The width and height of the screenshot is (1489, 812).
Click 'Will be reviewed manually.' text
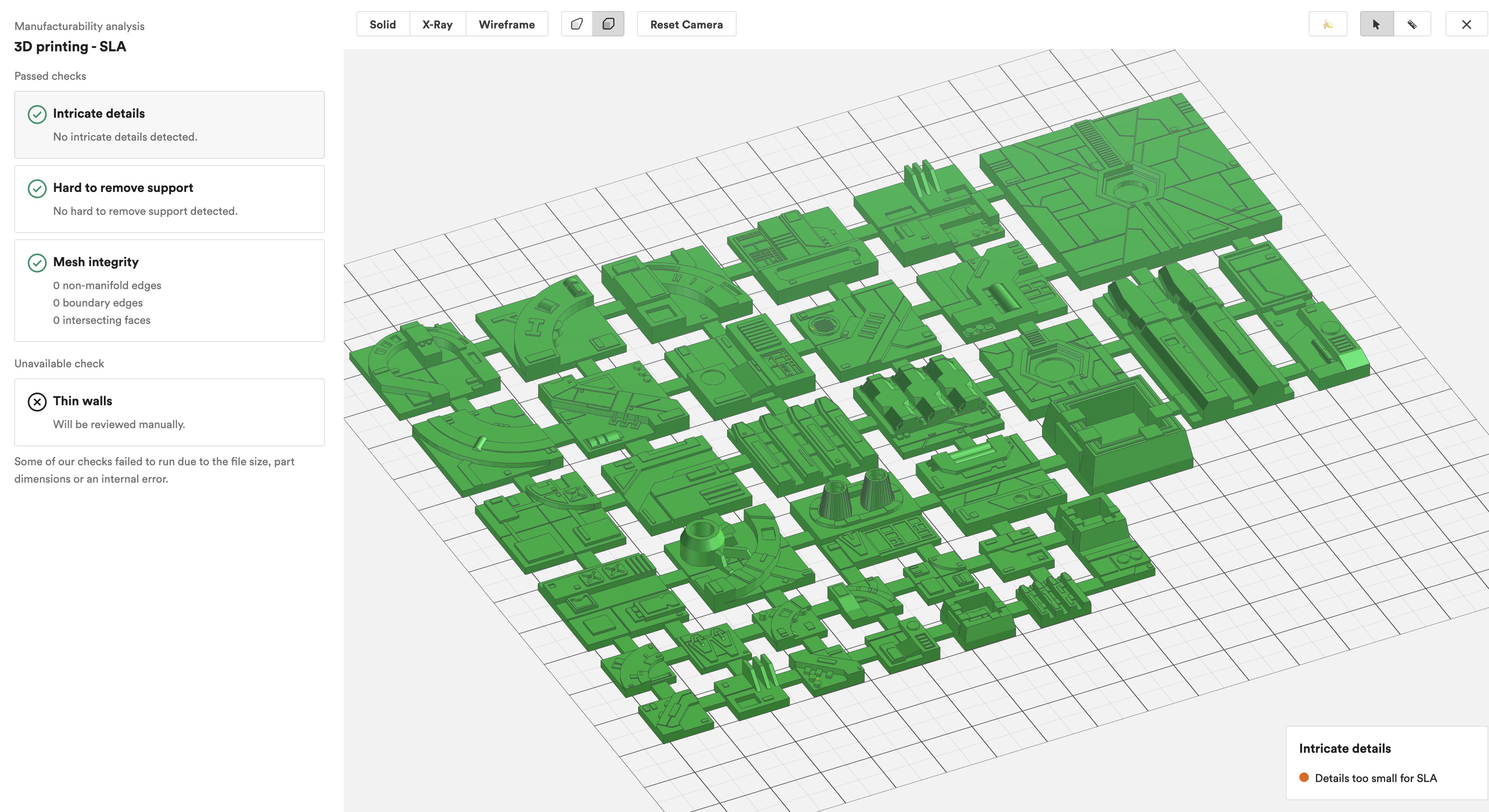pyautogui.click(x=119, y=425)
